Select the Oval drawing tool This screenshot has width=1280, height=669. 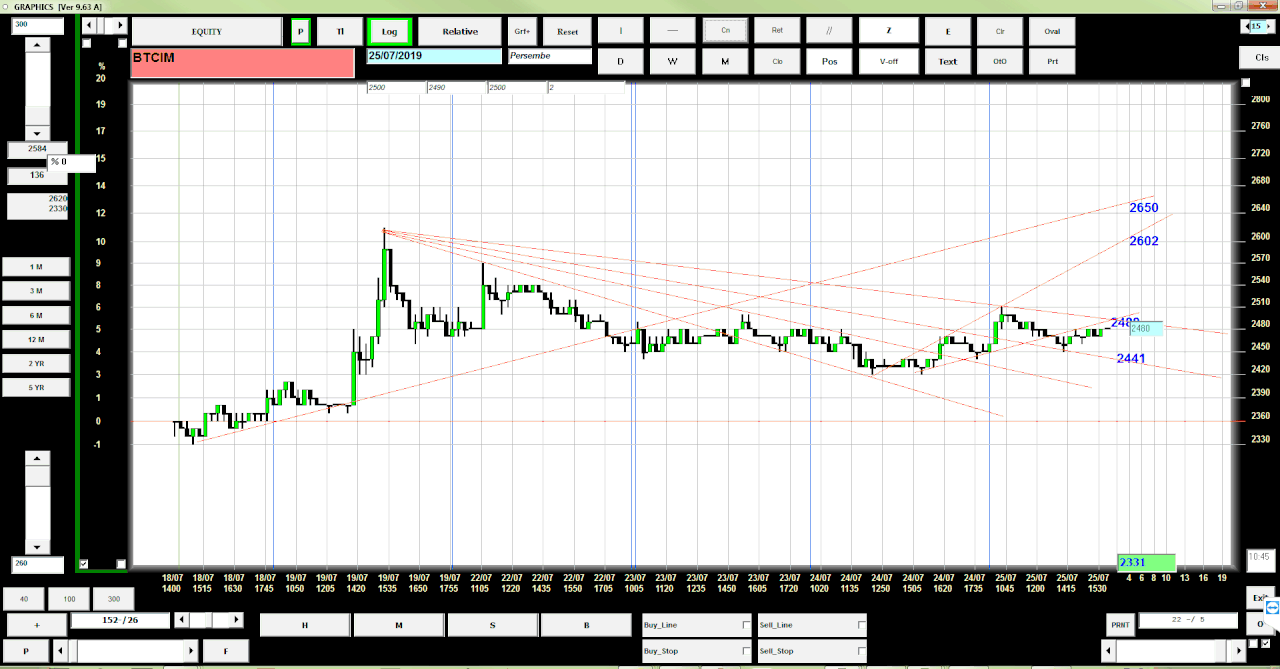(x=1052, y=31)
